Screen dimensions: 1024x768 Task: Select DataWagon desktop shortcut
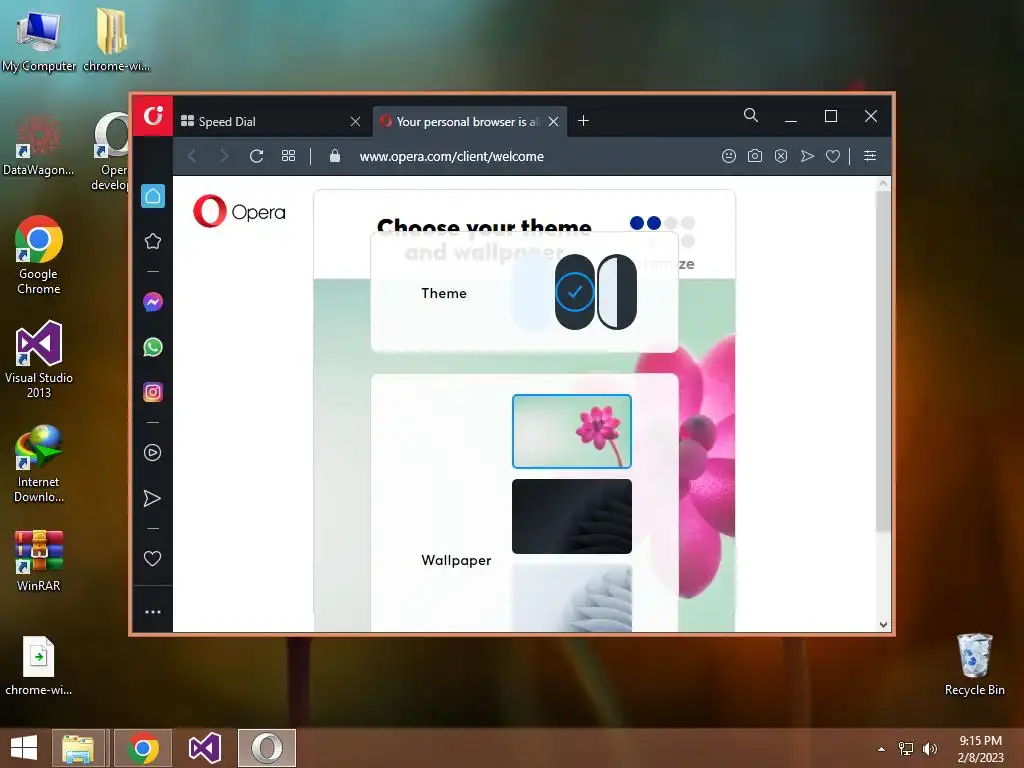click(x=39, y=145)
